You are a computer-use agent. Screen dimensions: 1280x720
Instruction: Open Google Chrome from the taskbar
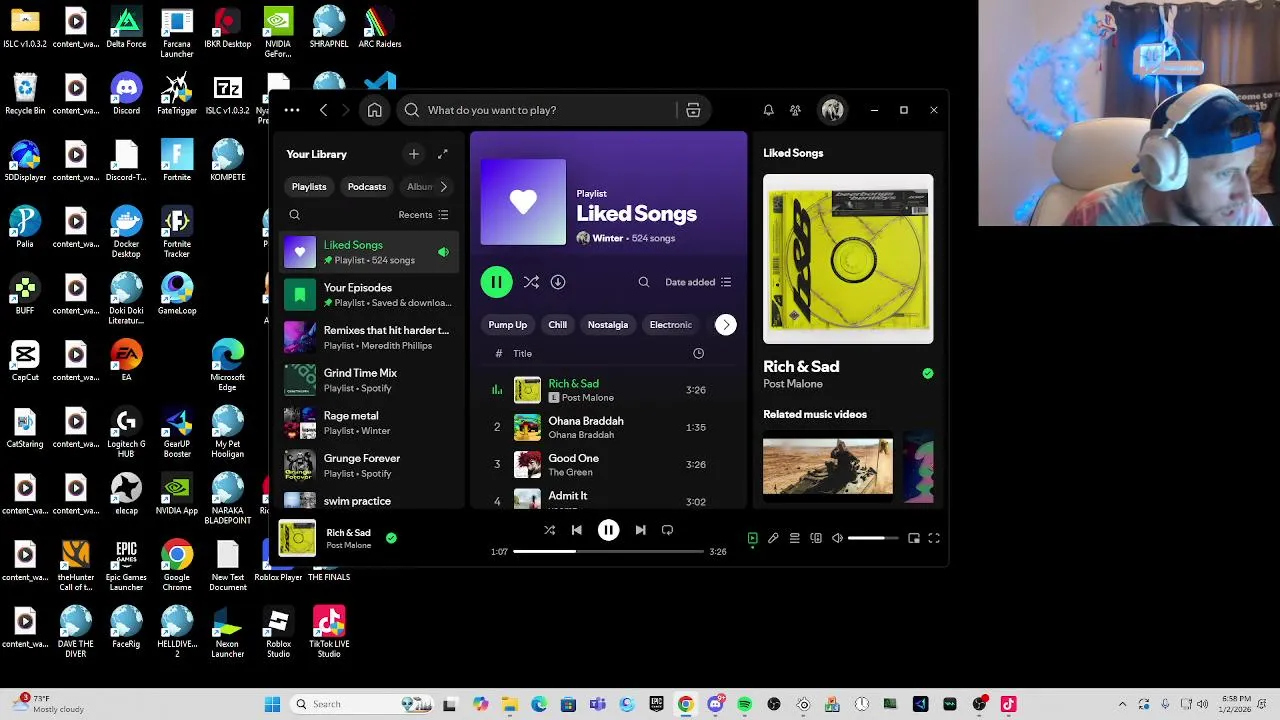pos(685,704)
